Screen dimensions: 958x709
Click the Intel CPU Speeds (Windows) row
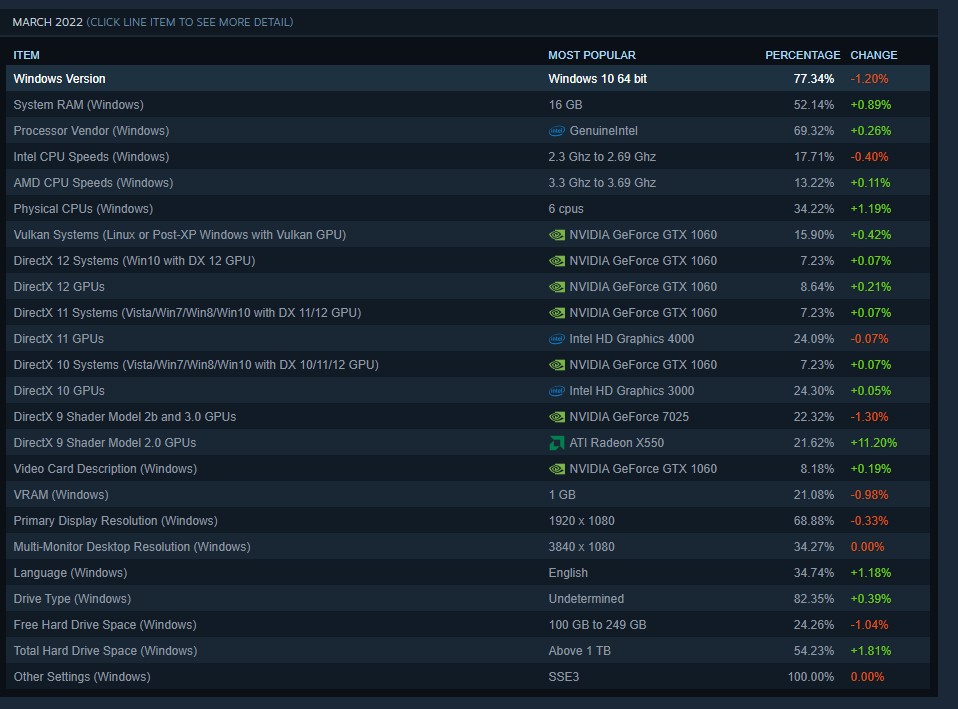91,157
